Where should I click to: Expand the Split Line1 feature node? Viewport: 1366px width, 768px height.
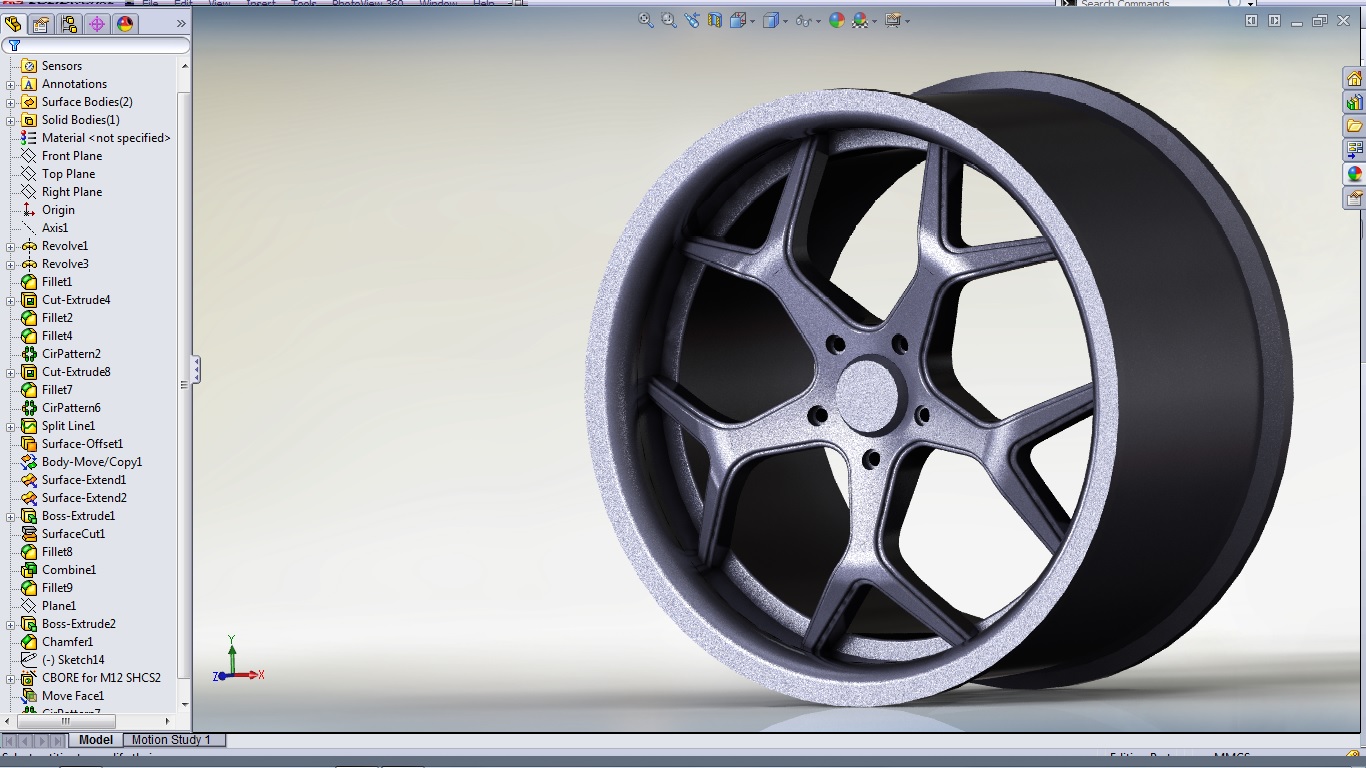pyautogui.click(x=10, y=426)
